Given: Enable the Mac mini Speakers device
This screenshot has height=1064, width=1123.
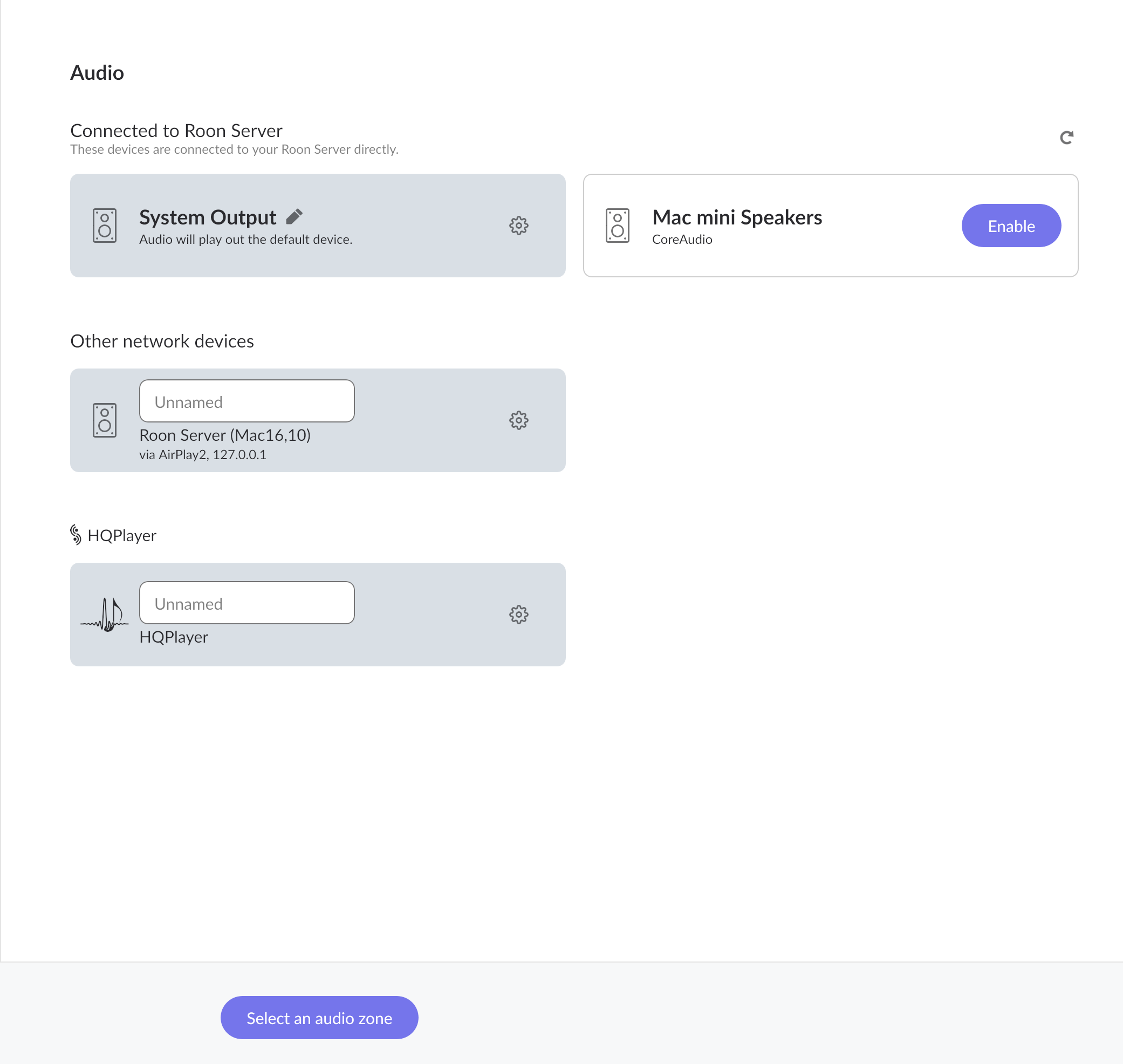Looking at the screenshot, I should click(x=1011, y=226).
